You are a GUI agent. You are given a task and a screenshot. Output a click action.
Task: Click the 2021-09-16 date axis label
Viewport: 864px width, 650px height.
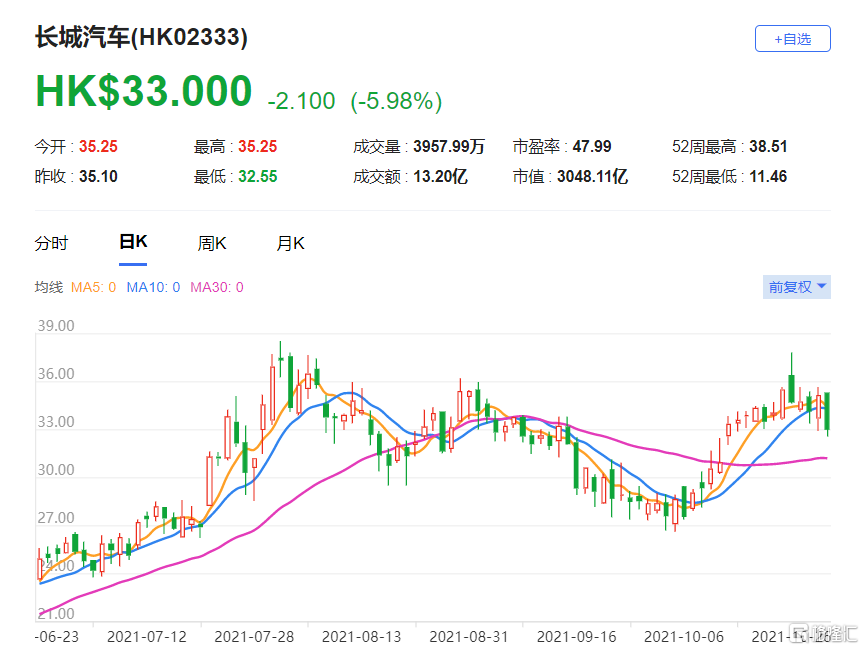click(576, 637)
